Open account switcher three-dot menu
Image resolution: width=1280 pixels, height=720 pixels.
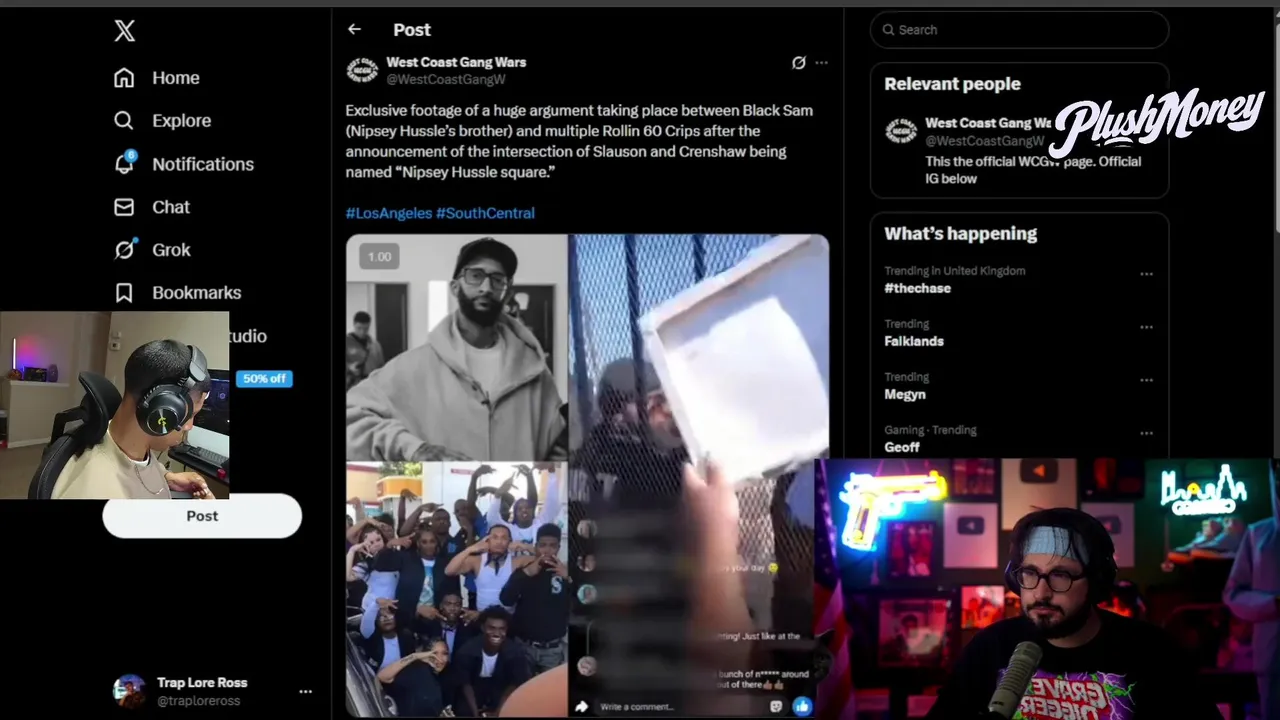point(305,691)
